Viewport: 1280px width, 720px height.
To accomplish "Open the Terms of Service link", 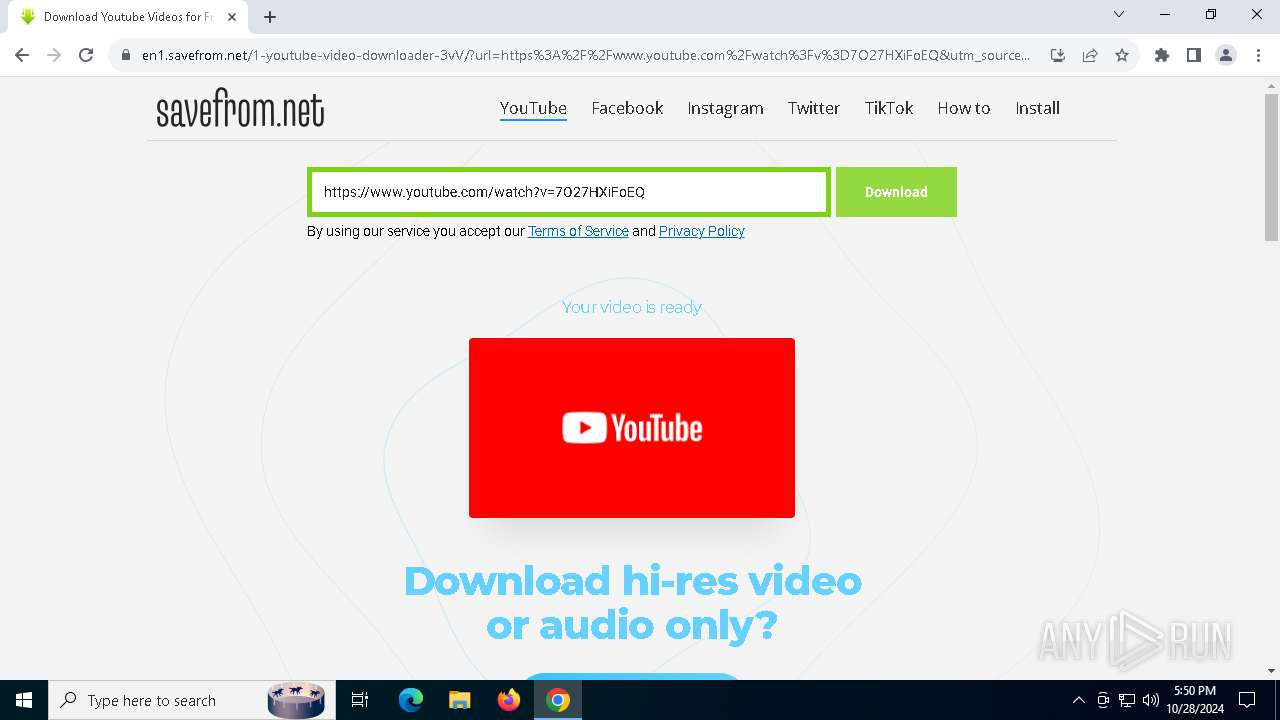I will coord(578,231).
